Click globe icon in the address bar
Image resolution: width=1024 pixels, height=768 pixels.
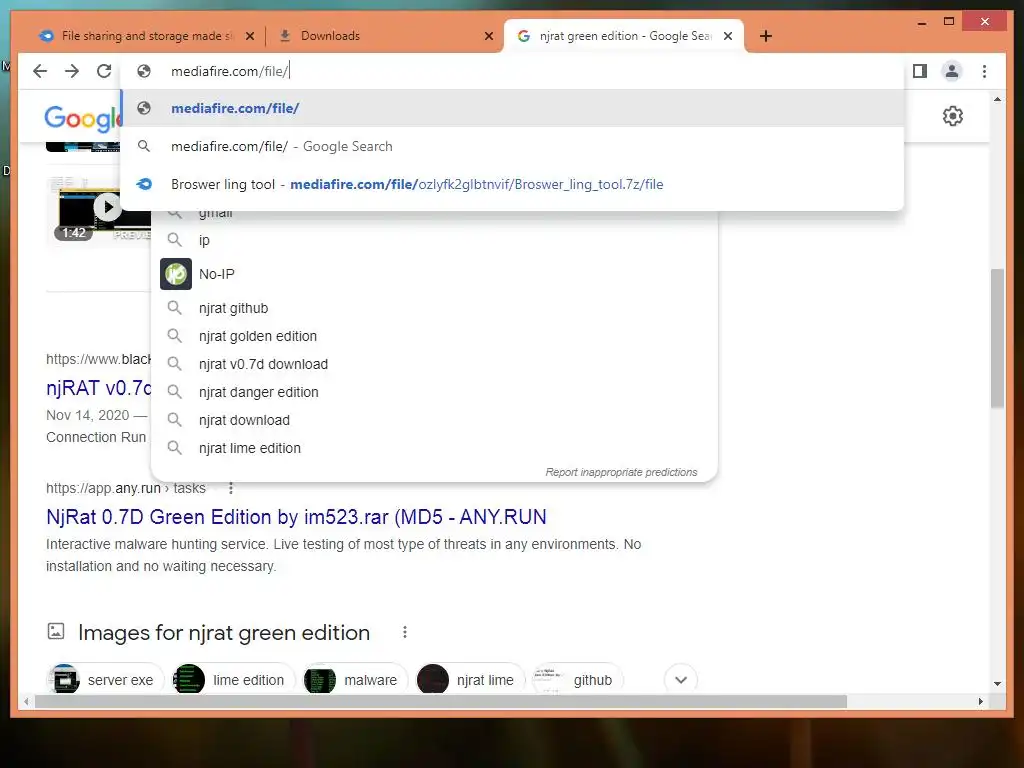(x=144, y=71)
